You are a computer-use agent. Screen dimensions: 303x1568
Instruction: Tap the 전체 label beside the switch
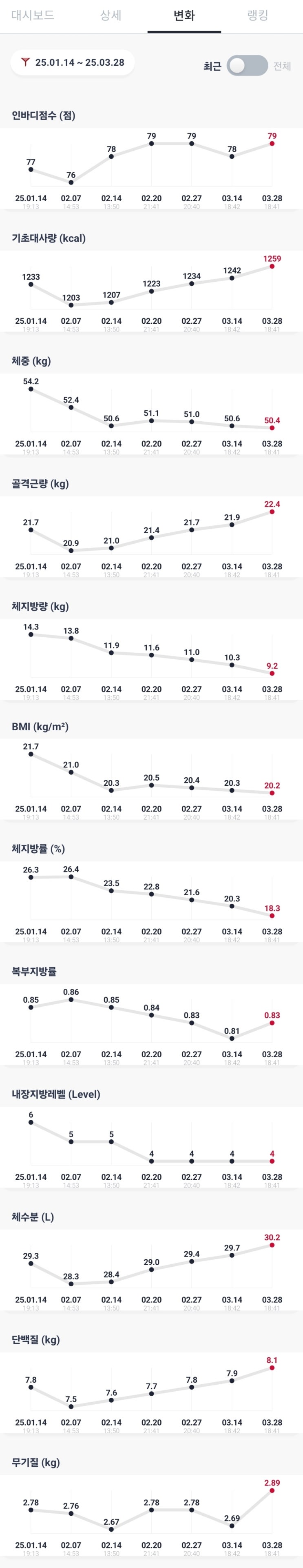pyautogui.click(x=282, y=66)
